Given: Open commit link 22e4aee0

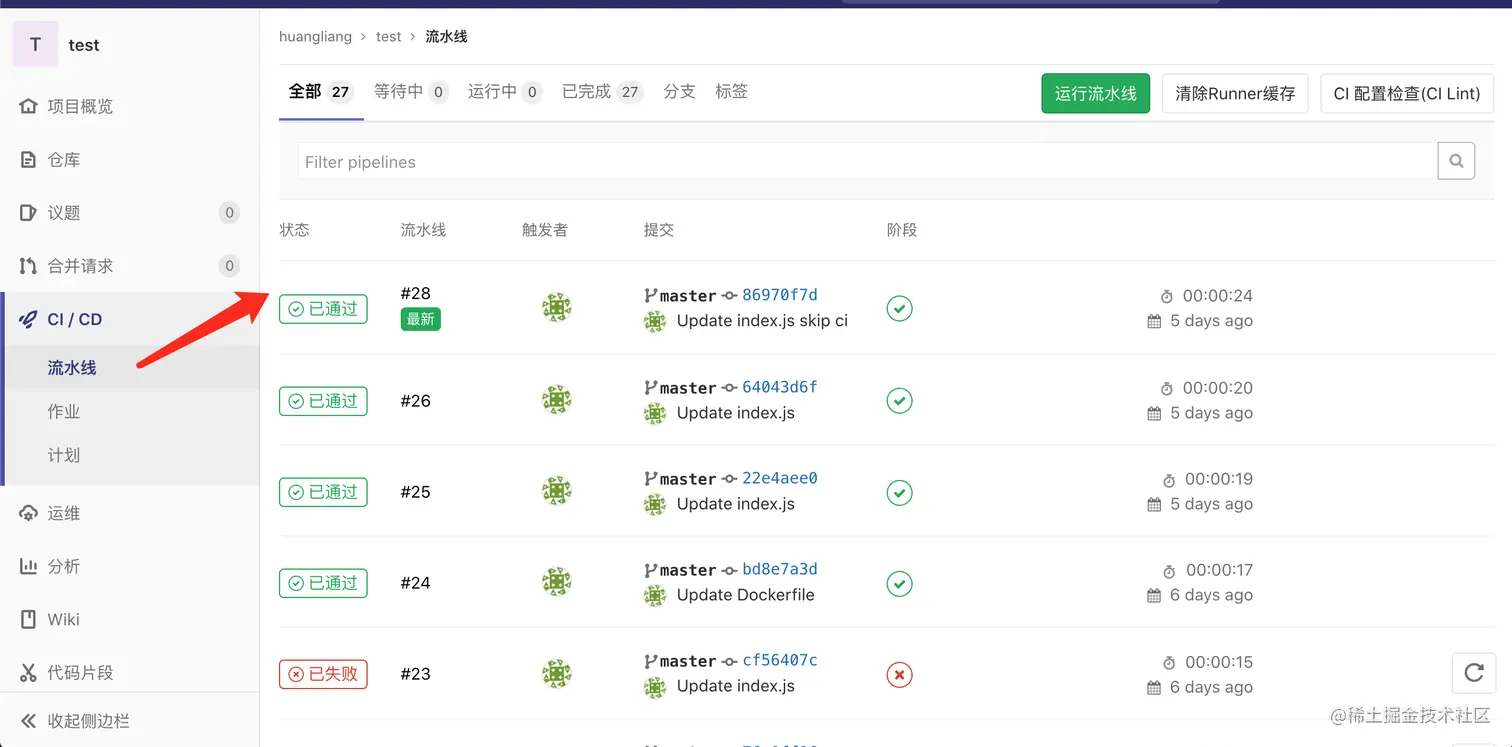Looking at the screenshot, I should click(x=779, y=478).
